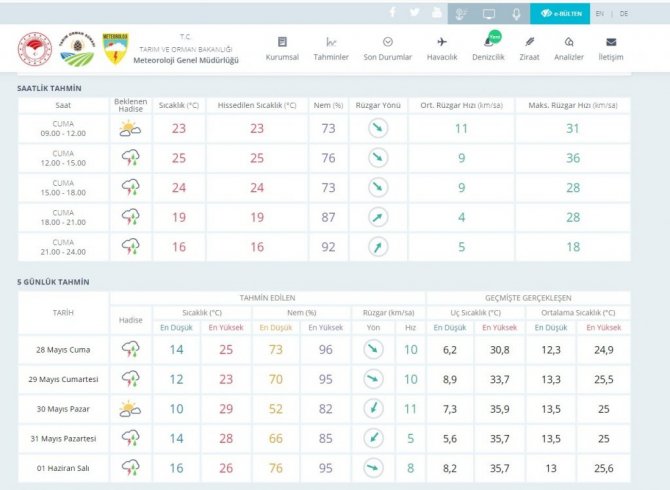Click the 28 Mayıs Cuma forecast row
Screen dimensions: 670x490
tap(62, 349)
